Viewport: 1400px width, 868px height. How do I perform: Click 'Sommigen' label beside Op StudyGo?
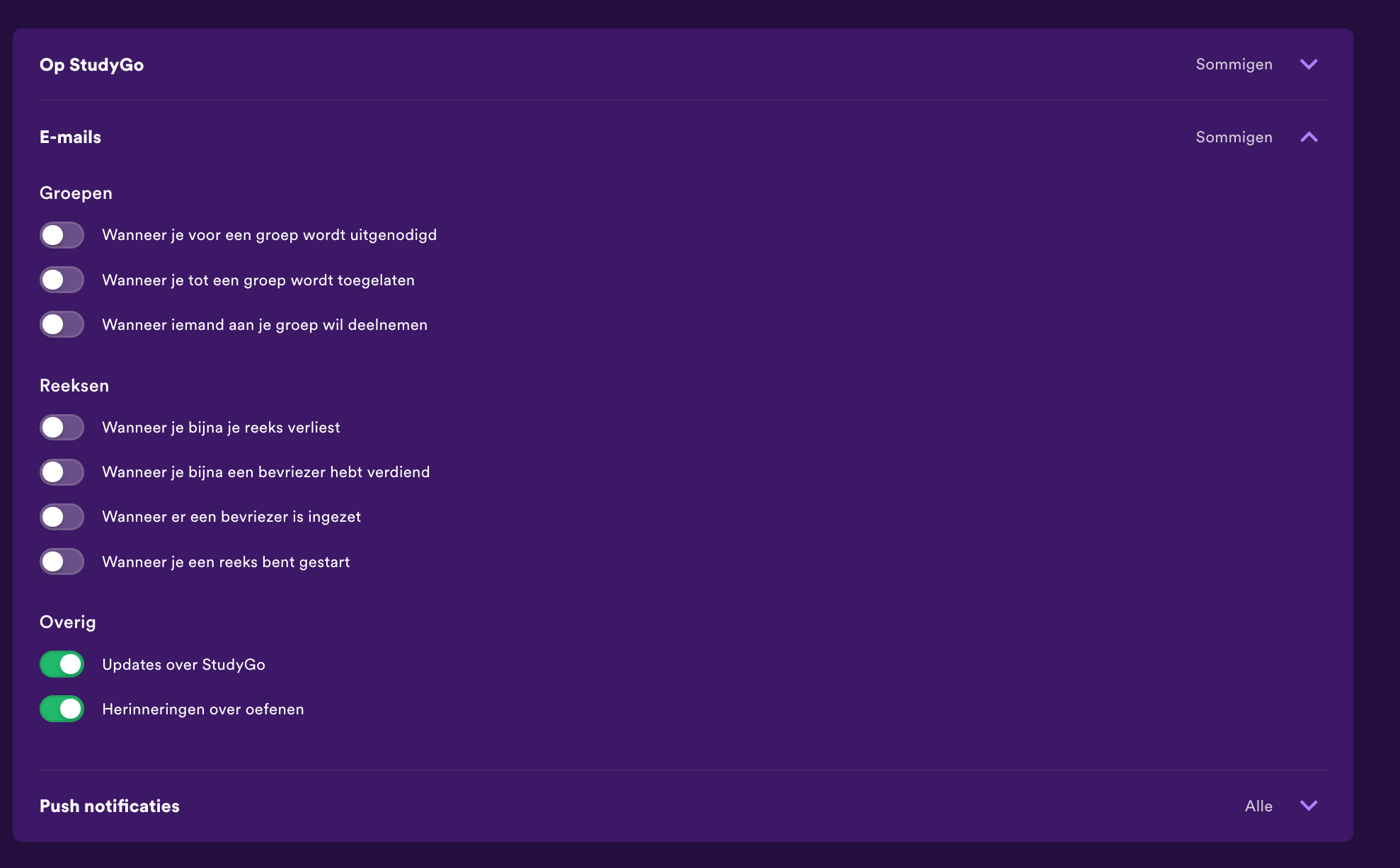[x=1234, y=64]
